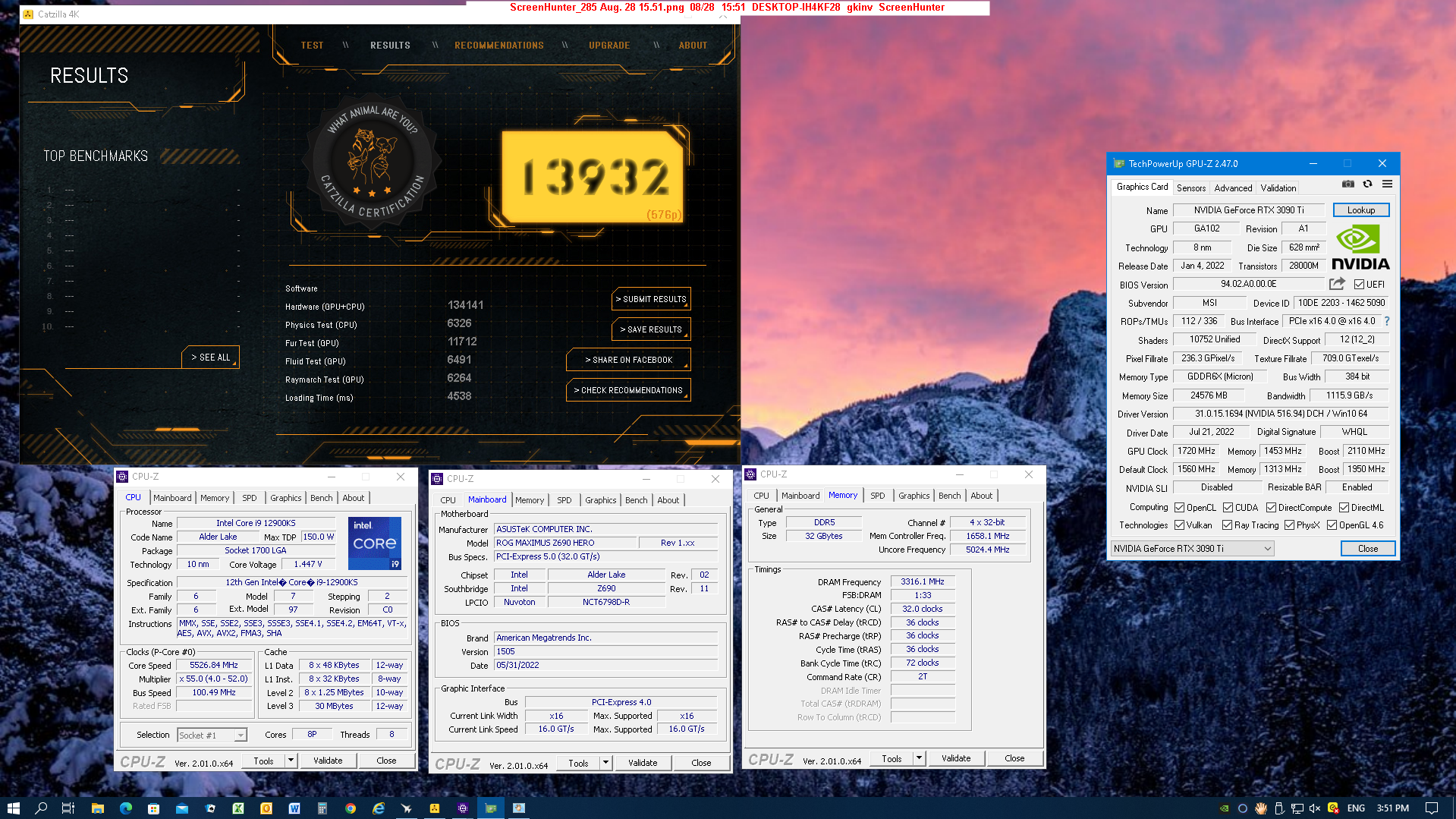Image resolution: width=1456 pixels, height=819 pixels.
Task: Launch Microsoft Edge from taskbar
Action: (x=125, y=808)
